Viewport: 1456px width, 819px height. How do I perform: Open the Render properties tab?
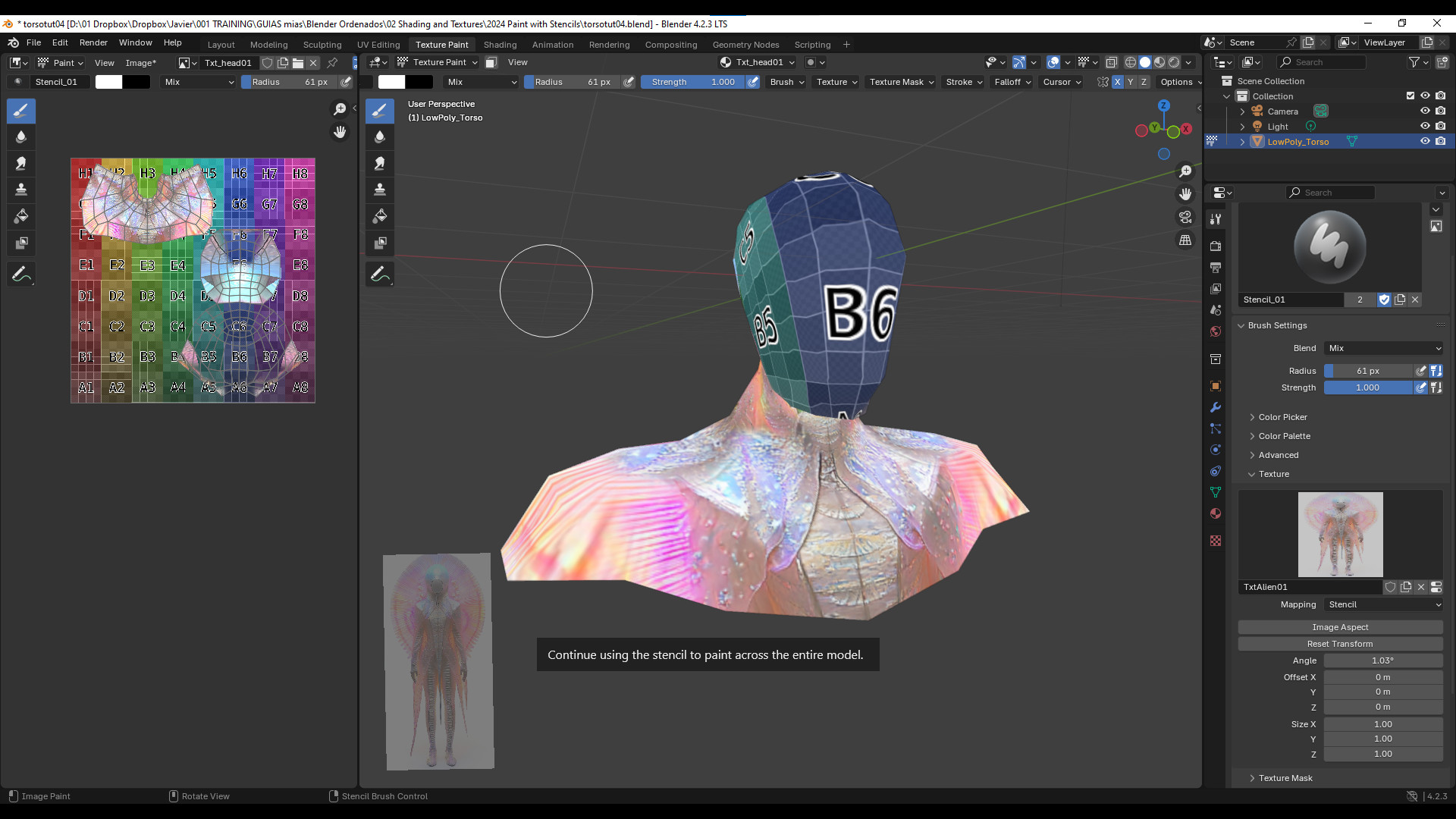[x=1216, y=246]
